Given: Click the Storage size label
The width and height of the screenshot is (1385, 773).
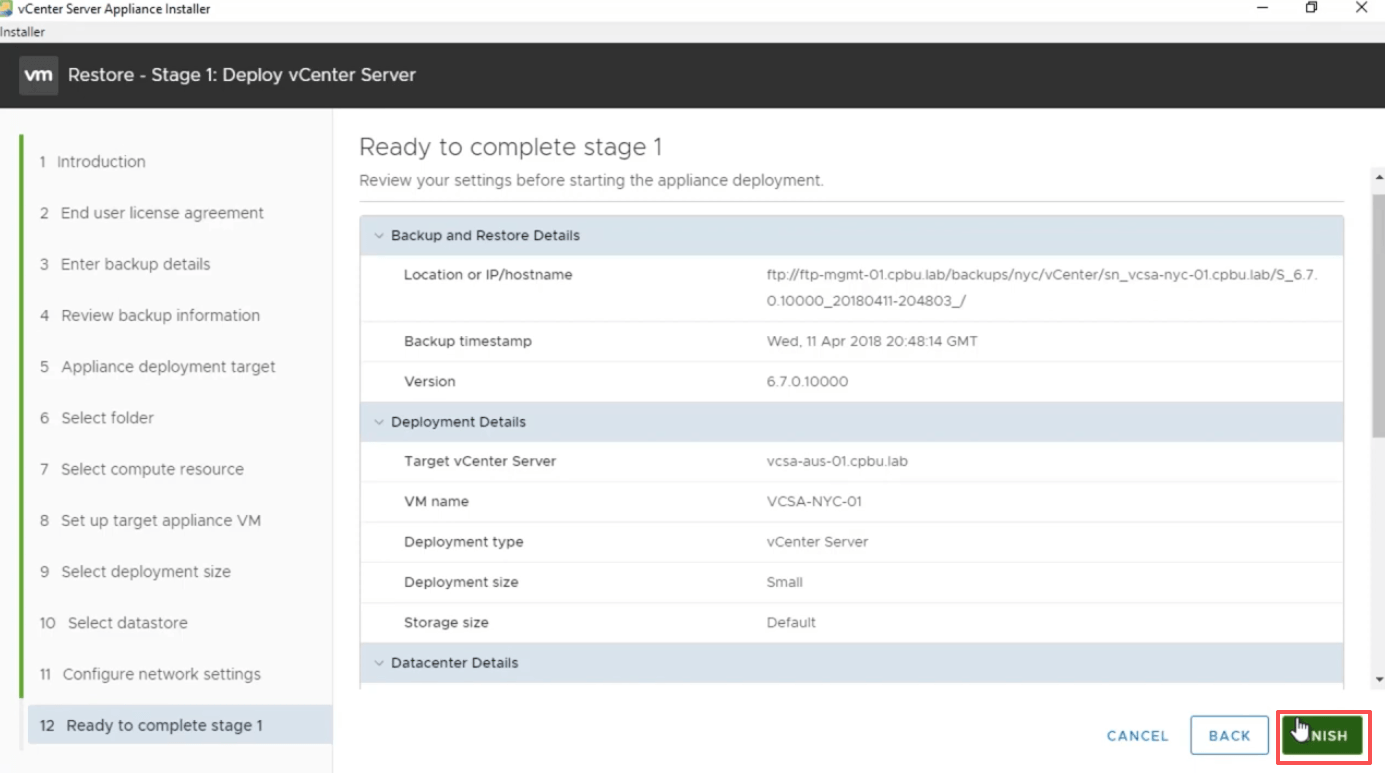Looking at the screenshot, I should pos(446,622).
